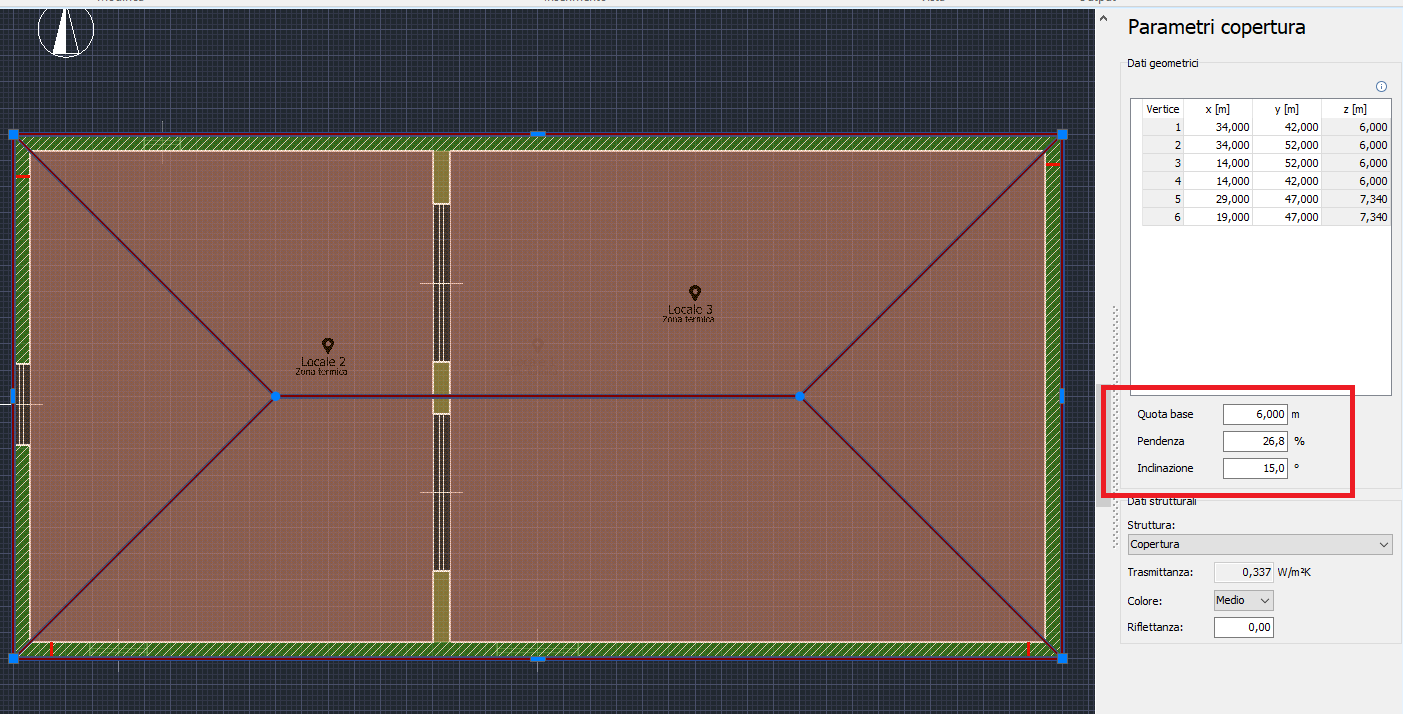Grab the left edge midpoint handle

tap(13, 396)
